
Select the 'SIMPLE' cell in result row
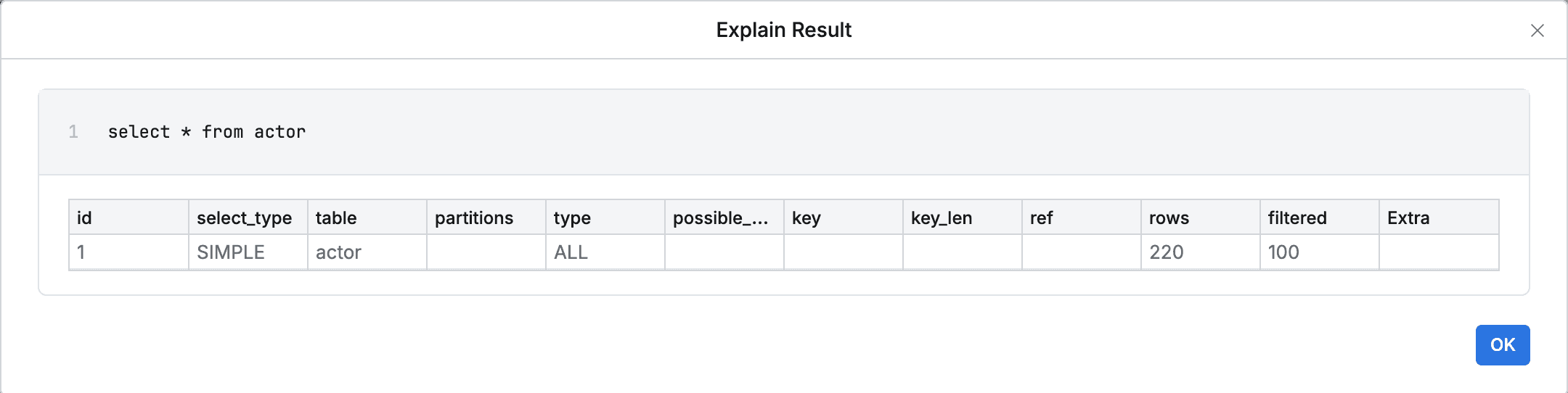(231, 252)
